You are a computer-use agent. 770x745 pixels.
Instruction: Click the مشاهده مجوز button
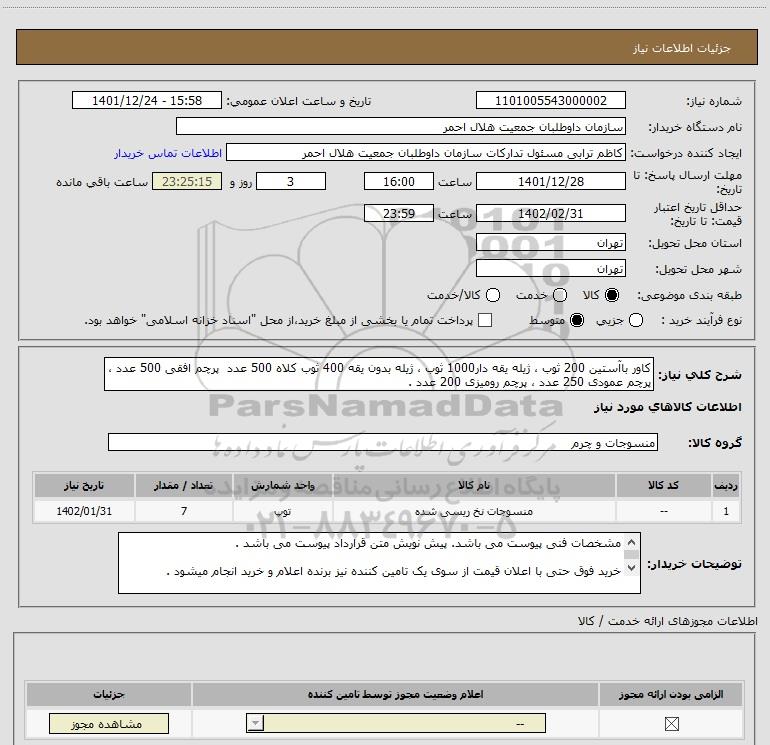point(109,723)
